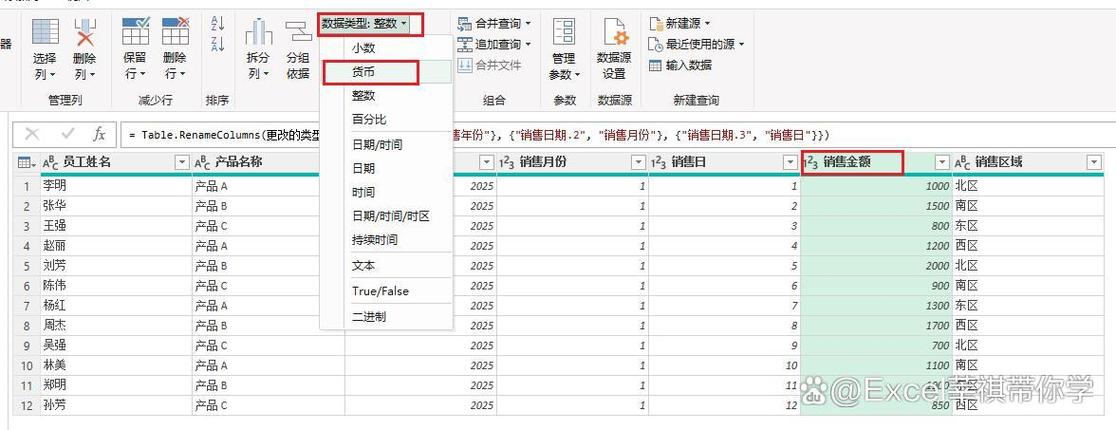The width and height of the screenshot is (1116, 430).
Task: Open the filter dropdown for 销售金额
Action: tap(942, 163)
